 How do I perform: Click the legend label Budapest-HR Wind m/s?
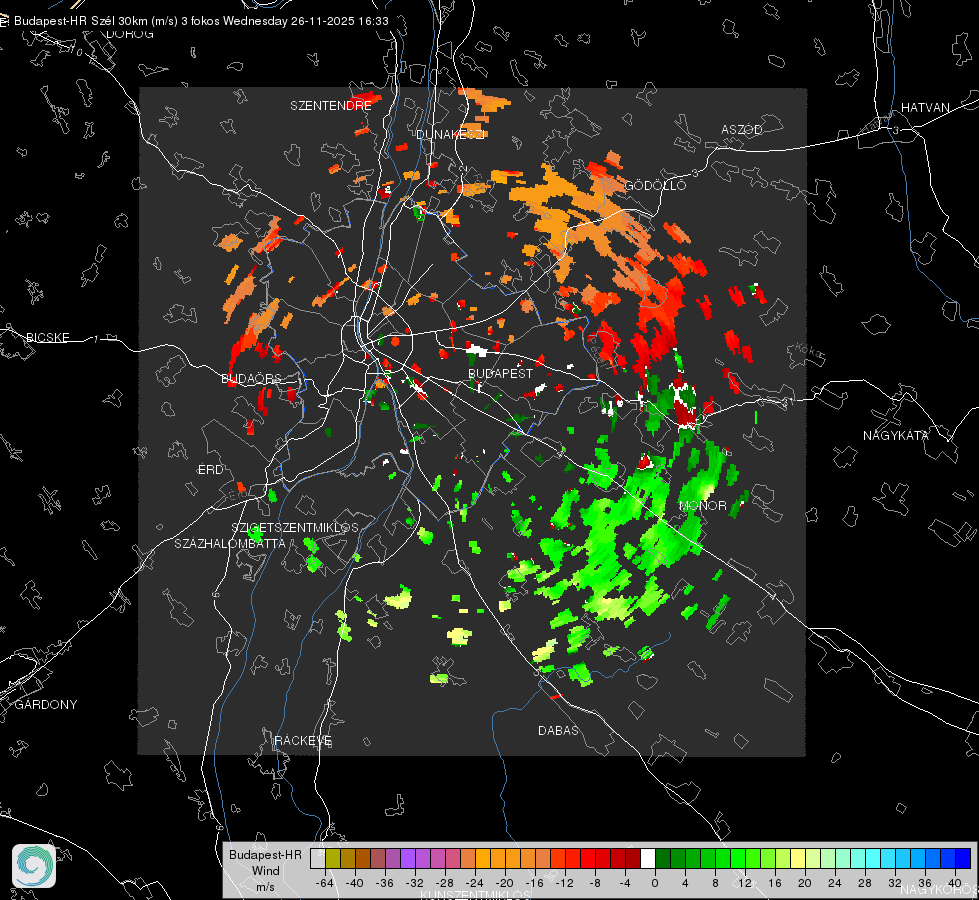click(265, 871)
